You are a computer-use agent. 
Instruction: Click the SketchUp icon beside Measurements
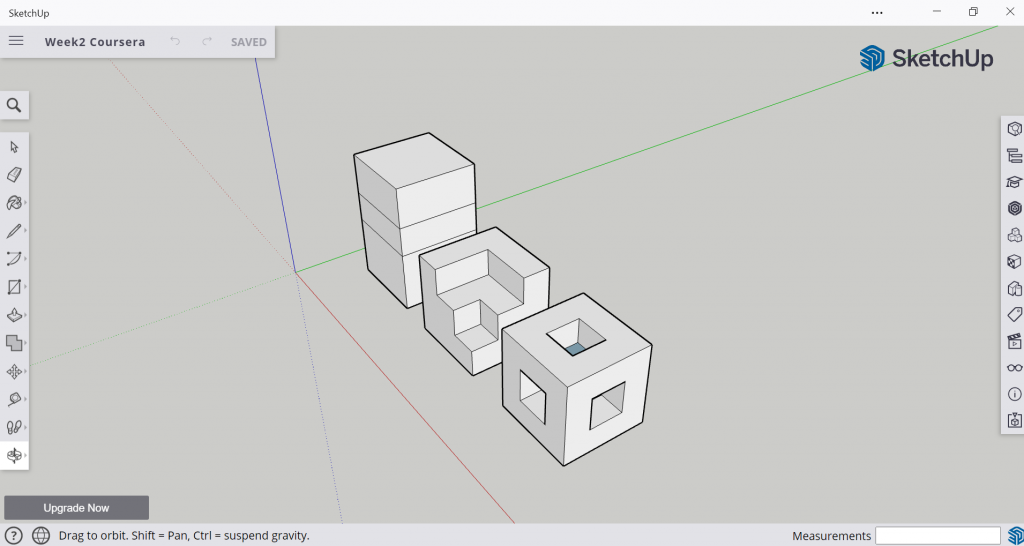click(x=1016, y=536)
